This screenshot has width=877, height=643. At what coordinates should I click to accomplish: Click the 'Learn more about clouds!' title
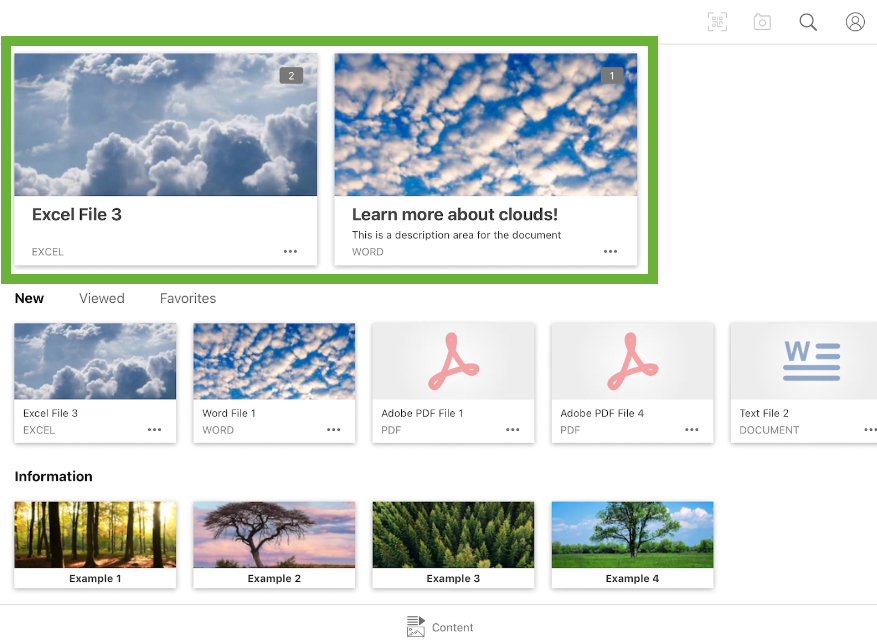[455, 215]
